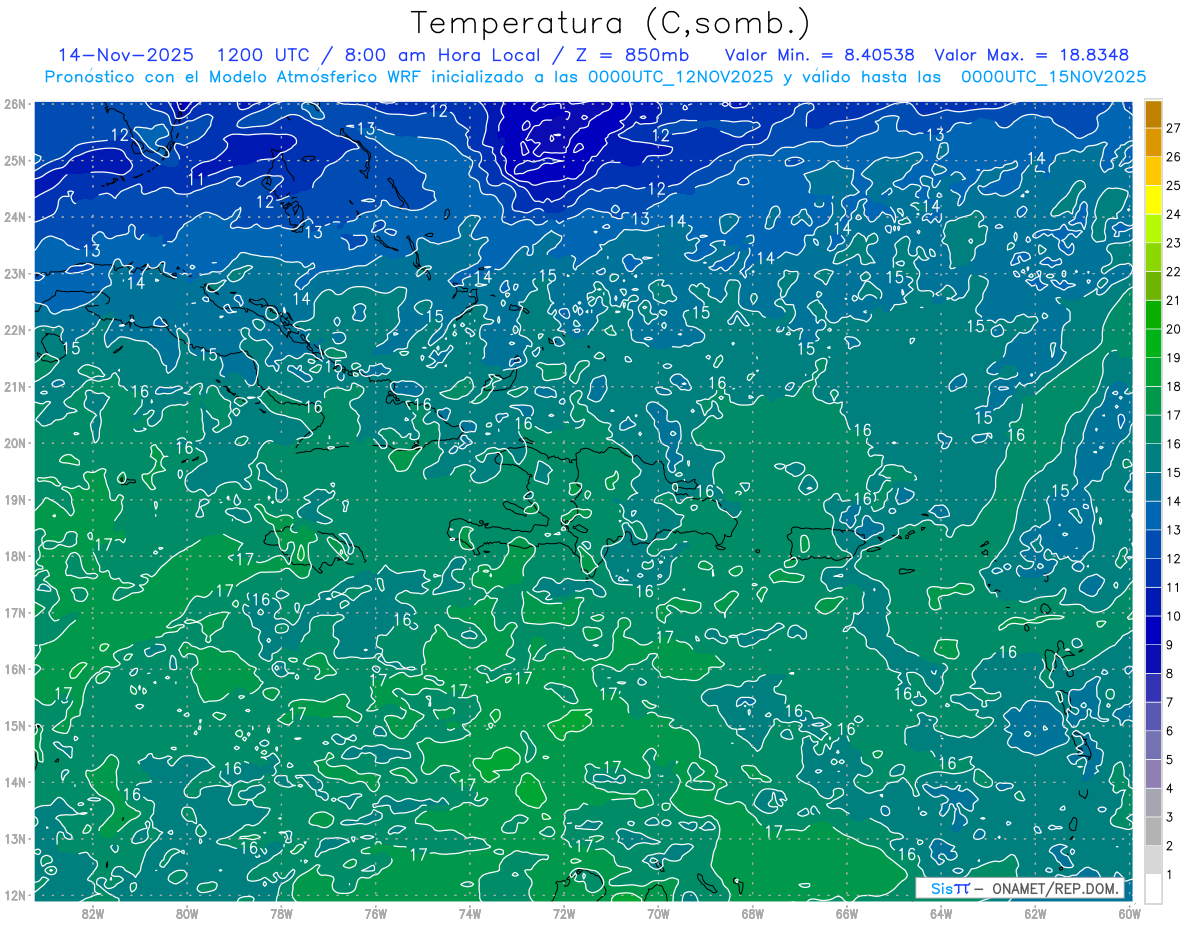Image resolution: width=1200 pixels, height=927 pixels.
Task: Click the 62W longitude label
Action: click(x=1035, y=913)
